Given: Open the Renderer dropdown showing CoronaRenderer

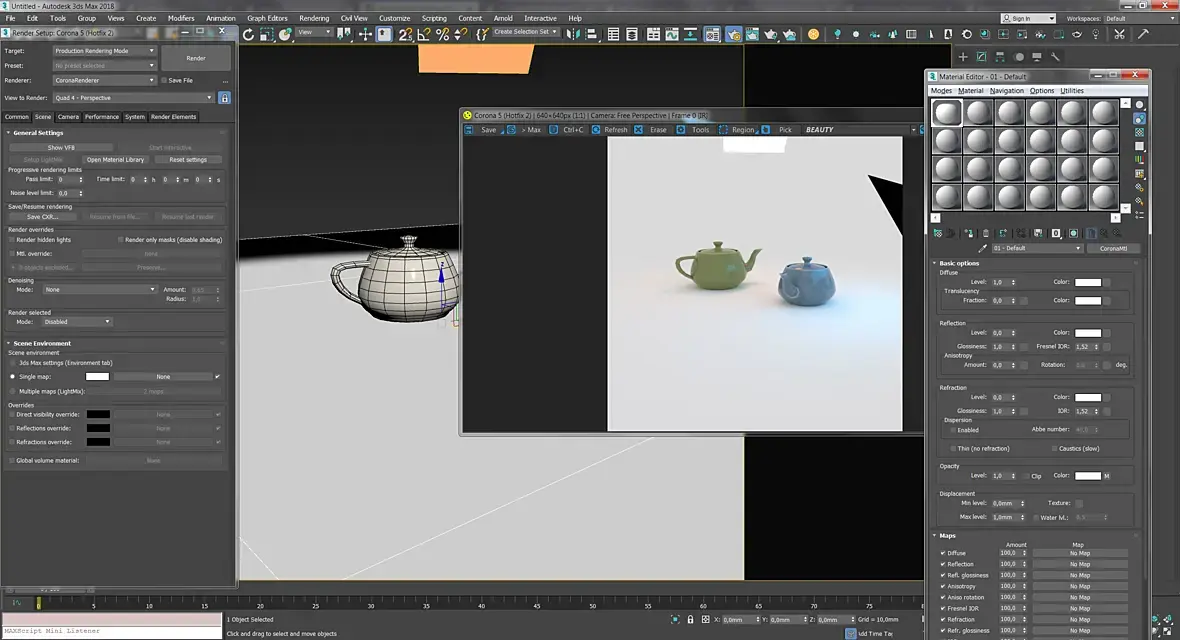Looking at the screenshot, I should click(104, 80).
